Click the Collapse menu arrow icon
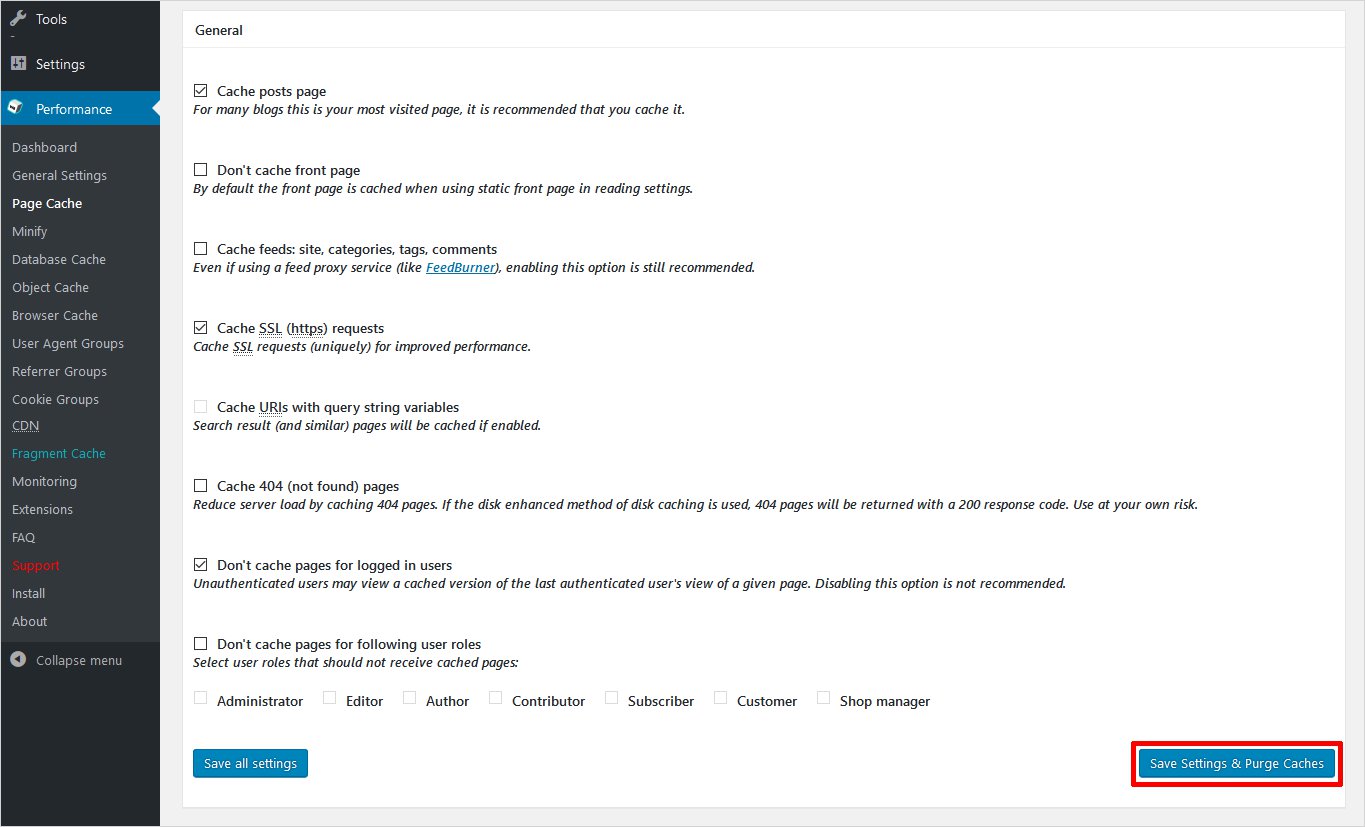Image resolution: width=1365 pixels, height=827 pixels. pos(18,660)
